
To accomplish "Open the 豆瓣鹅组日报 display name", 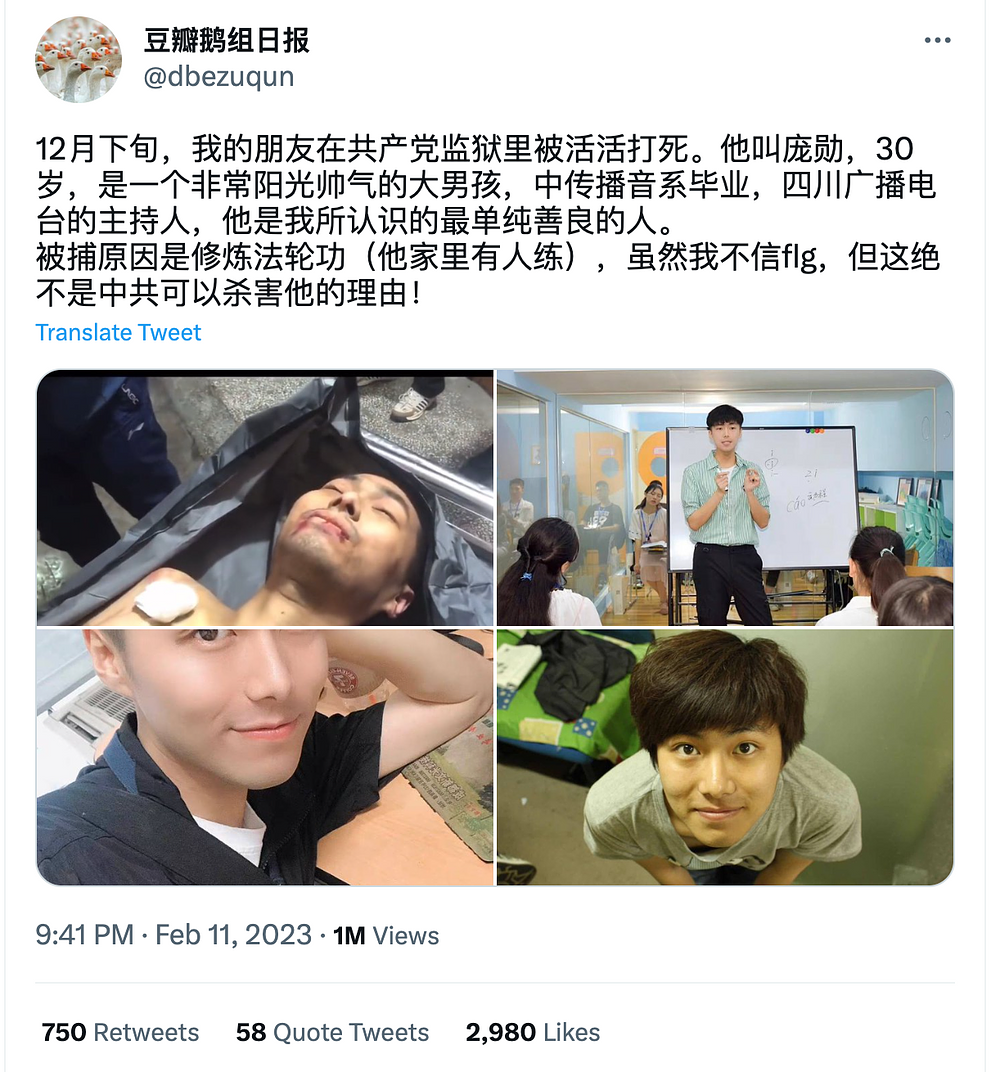I will (x=226, y=41).
